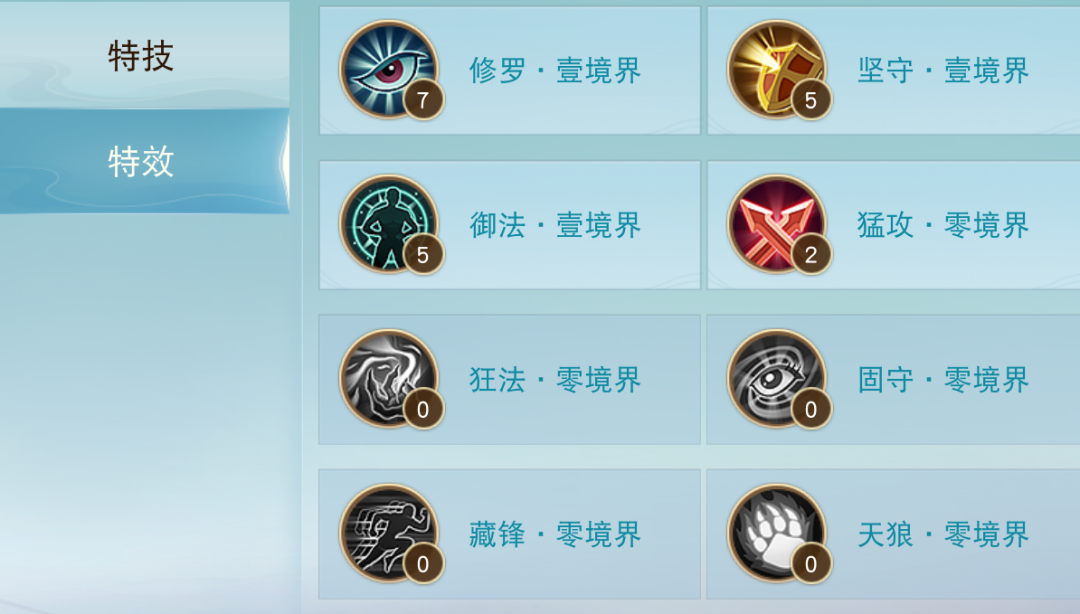1080x614 pixels.
Task: Select the 藏锋 running figure icon
Action: click(389, 533)
